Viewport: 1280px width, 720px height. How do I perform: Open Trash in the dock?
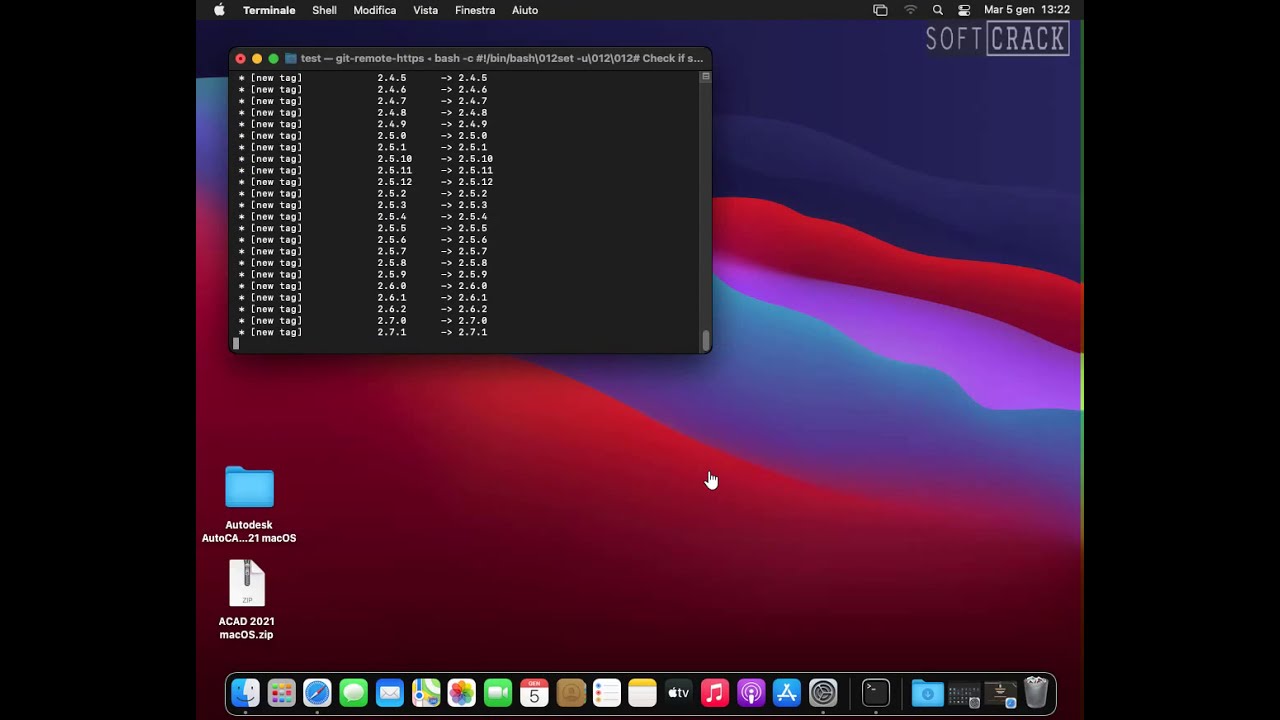1036,693
